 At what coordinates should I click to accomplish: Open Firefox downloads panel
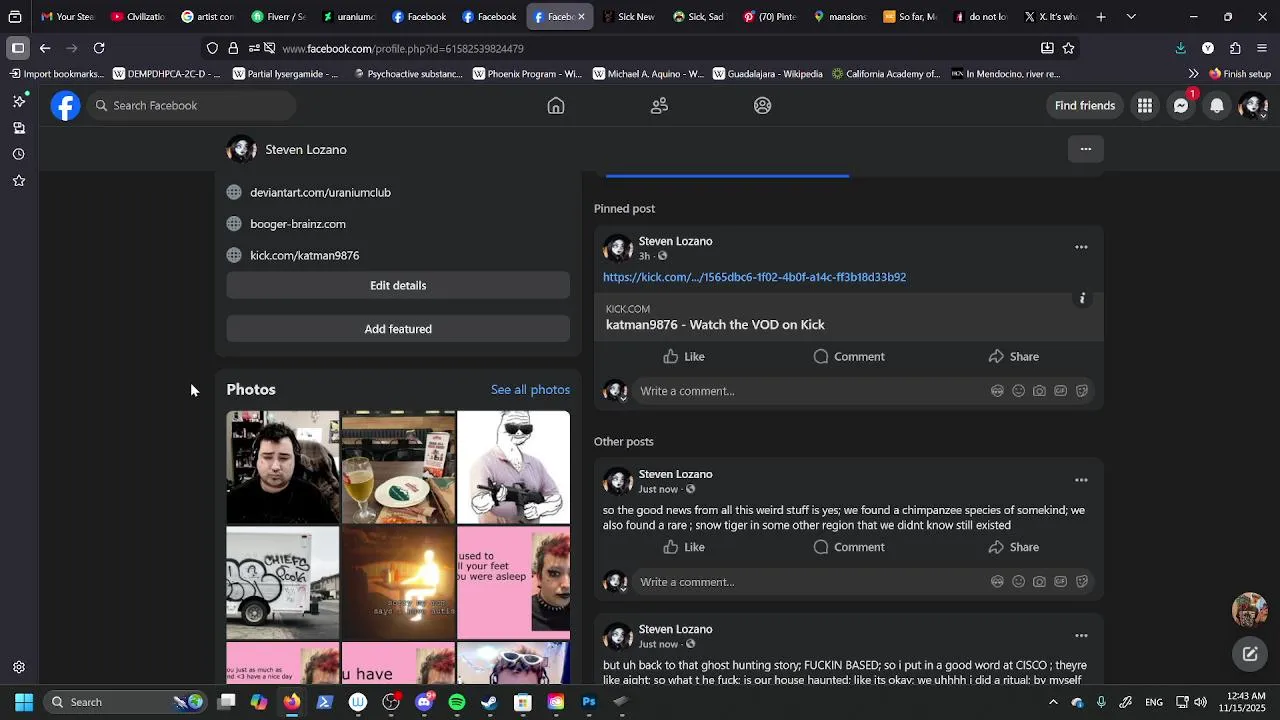point(1180,48)
